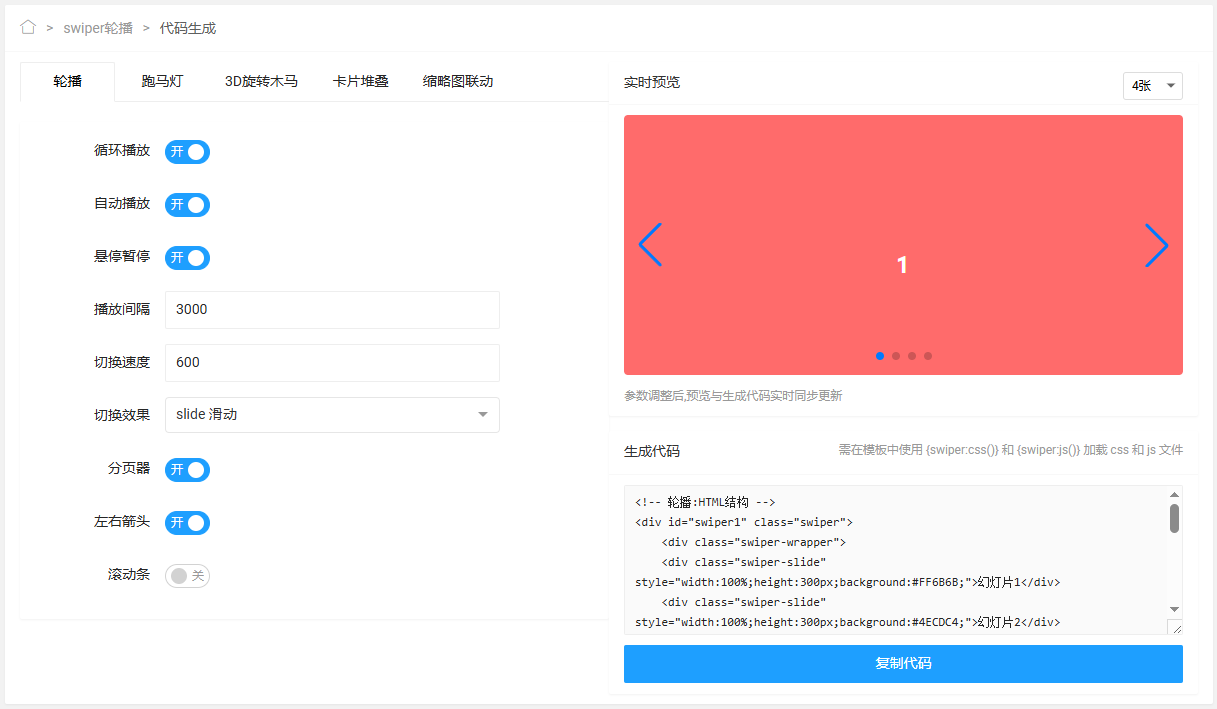Screen dimensions: 1217x709
Task: Enable the 滚动条 scrollbar switch
Action: coord(187,576)
